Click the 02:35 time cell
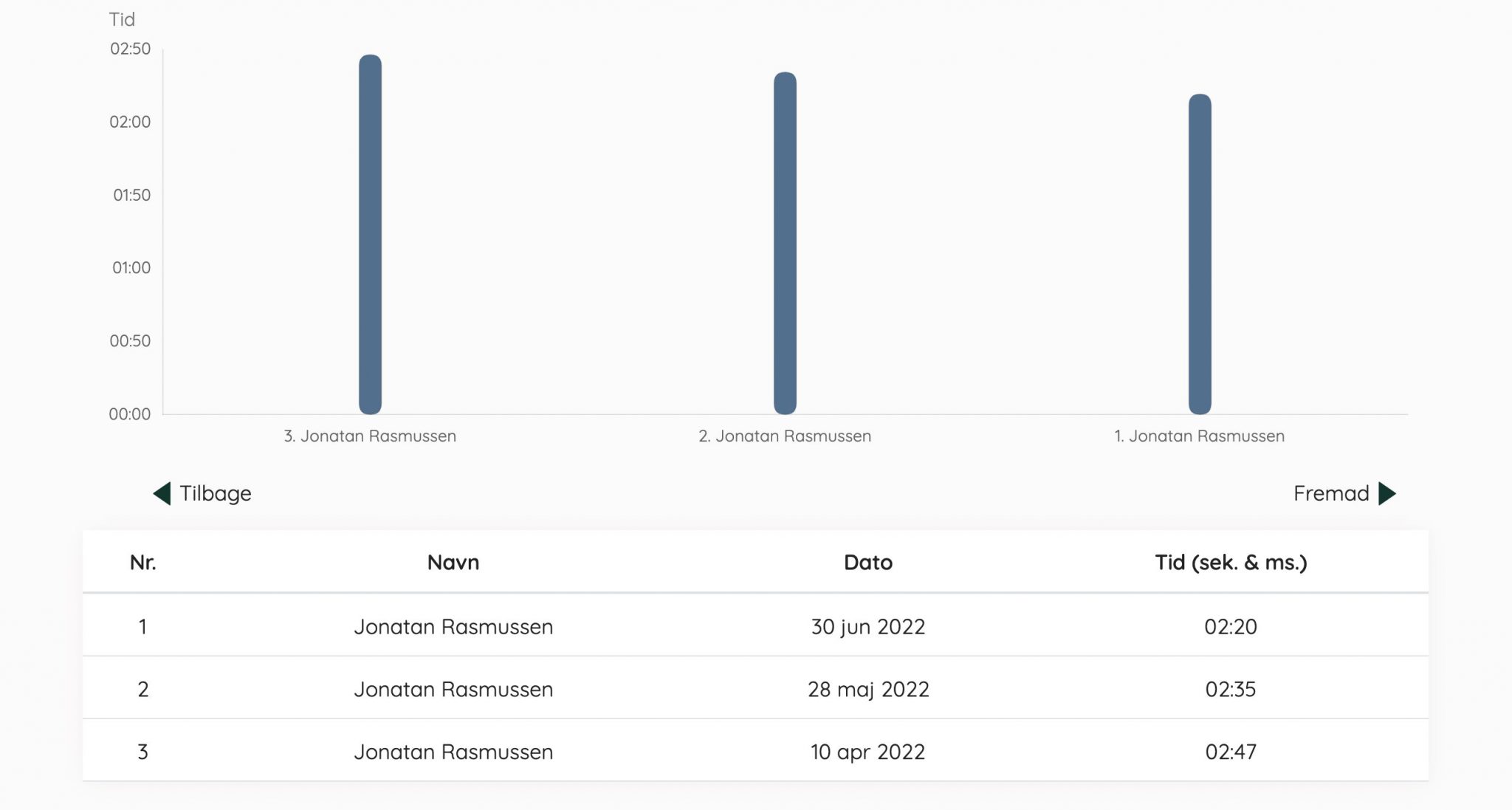1512x810 pixels. point(1231,690)
